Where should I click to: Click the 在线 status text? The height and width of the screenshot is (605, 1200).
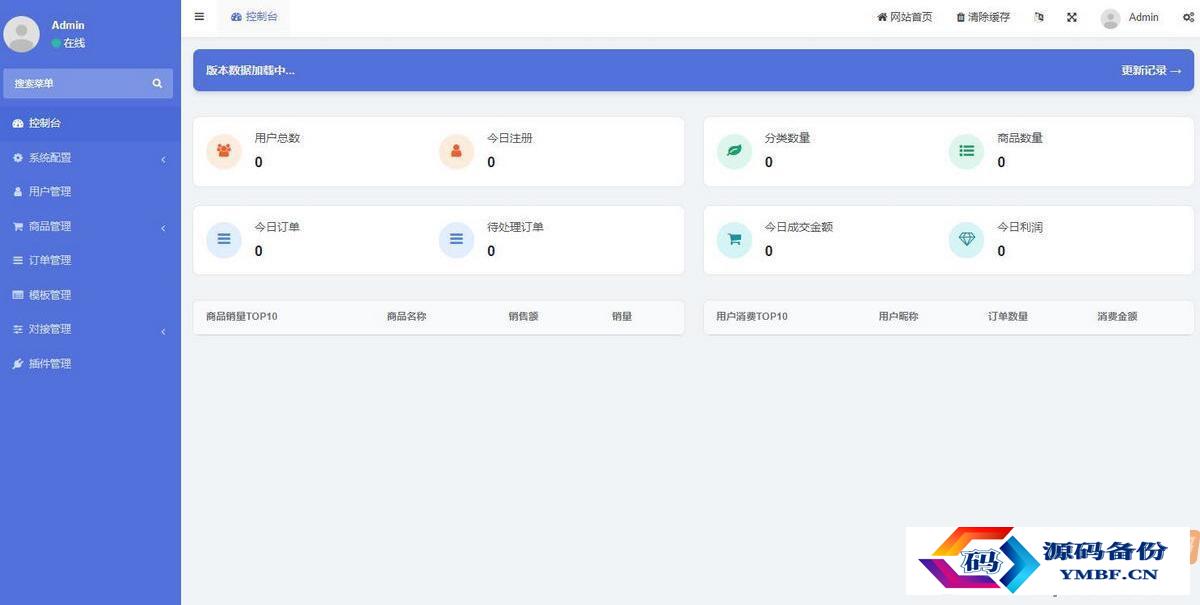[74, 43]
